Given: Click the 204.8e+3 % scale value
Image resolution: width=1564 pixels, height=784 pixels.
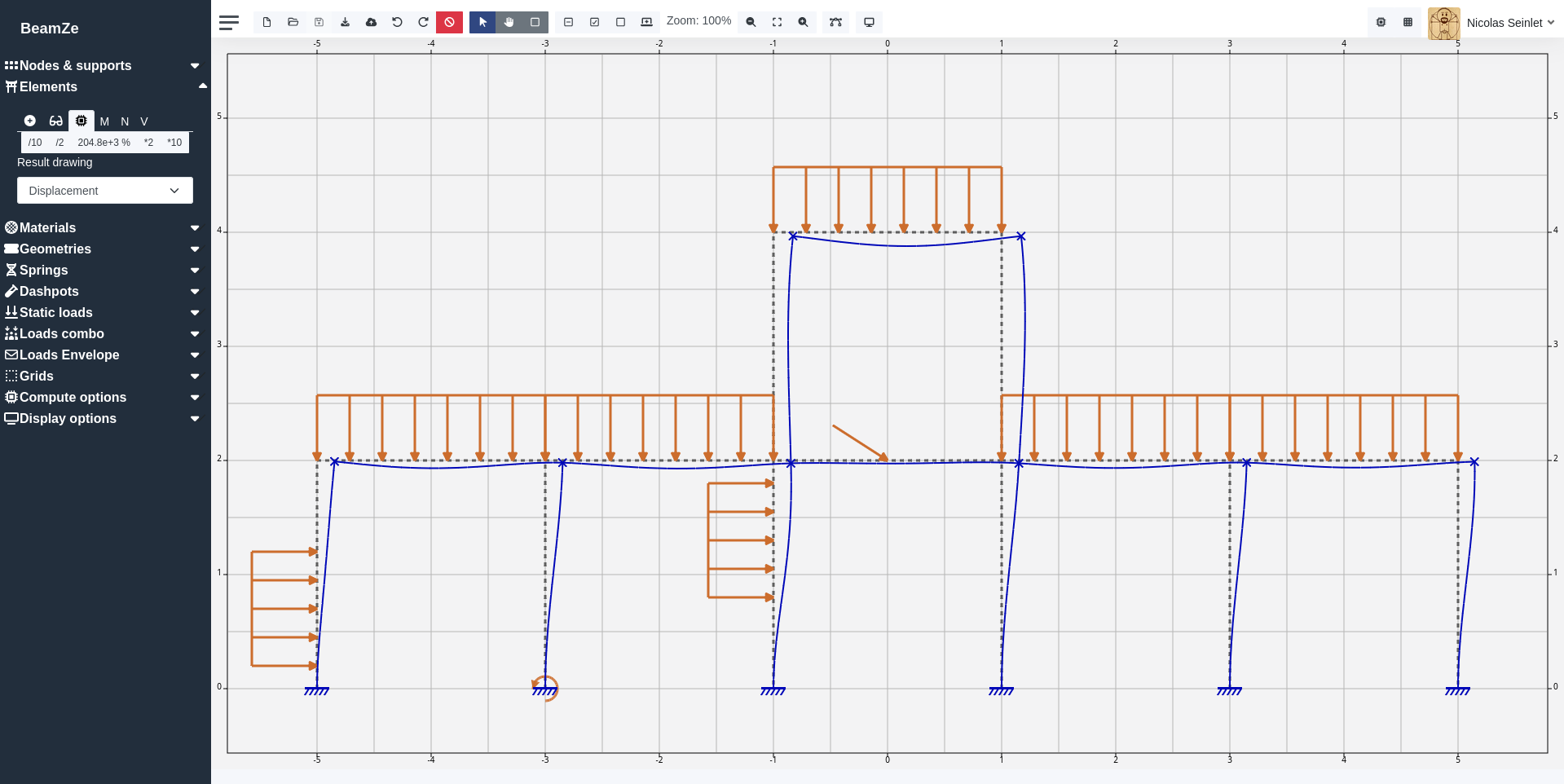Looking at the screenshot, I should (x=104, y=143).
